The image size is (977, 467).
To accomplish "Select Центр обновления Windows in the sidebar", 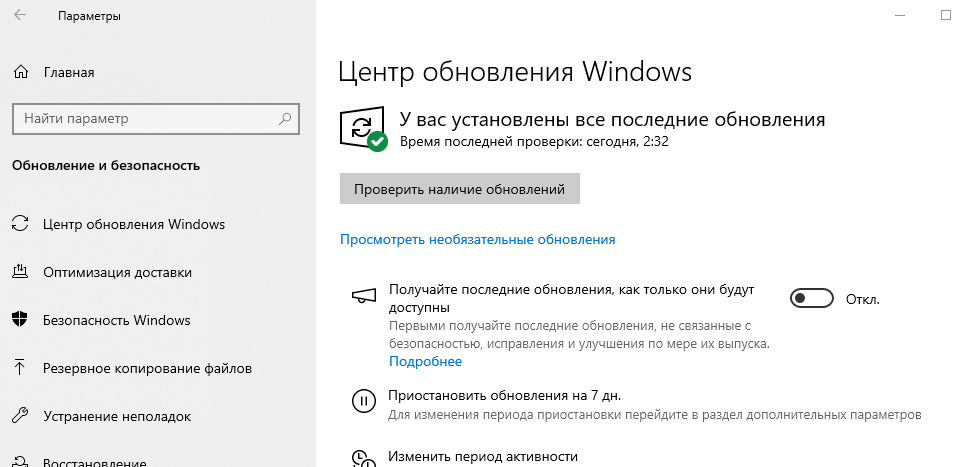I will (134, 224).
